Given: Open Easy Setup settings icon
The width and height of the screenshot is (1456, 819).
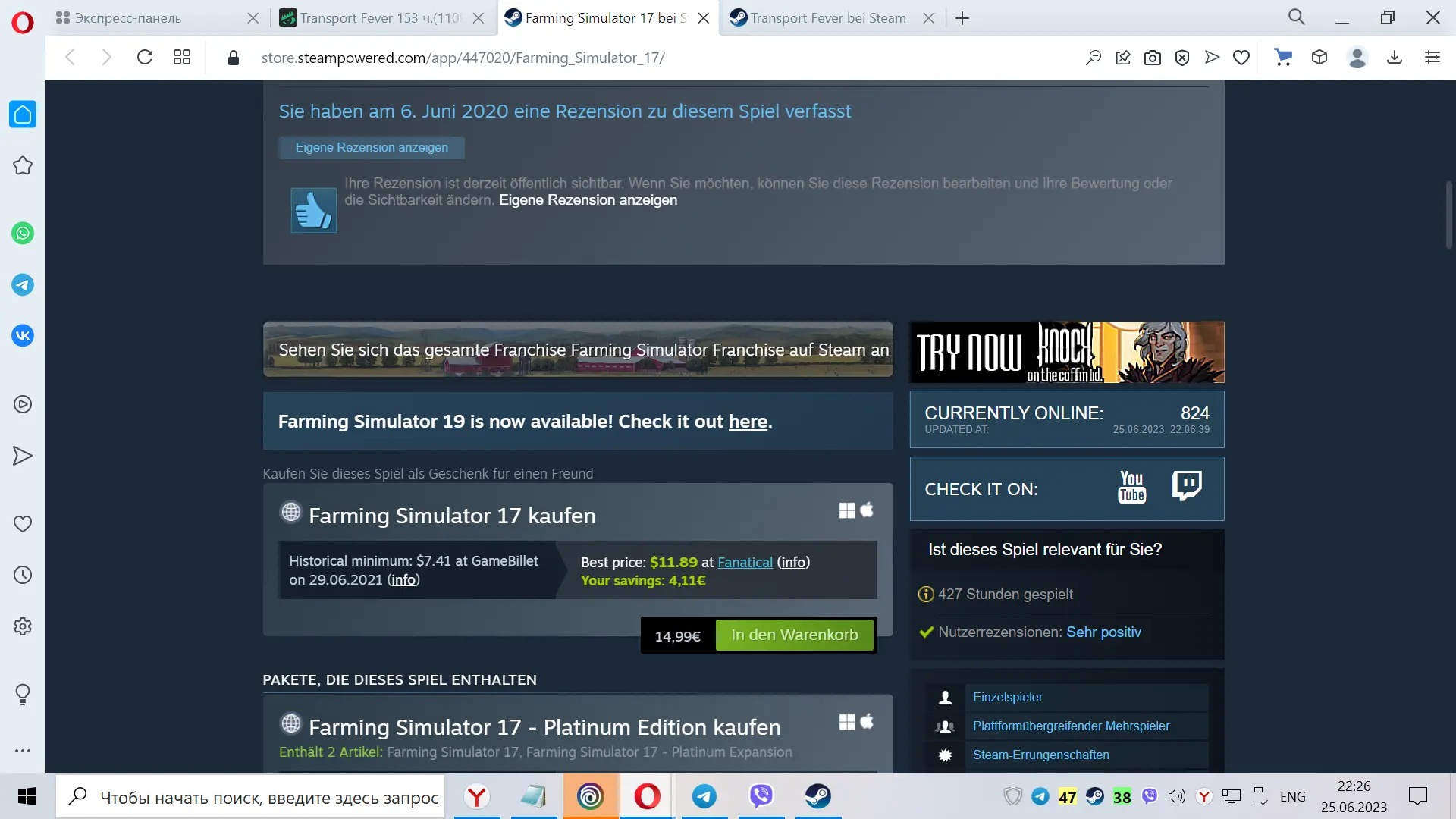Looking at the screenshot, I should coord(1432,58).
